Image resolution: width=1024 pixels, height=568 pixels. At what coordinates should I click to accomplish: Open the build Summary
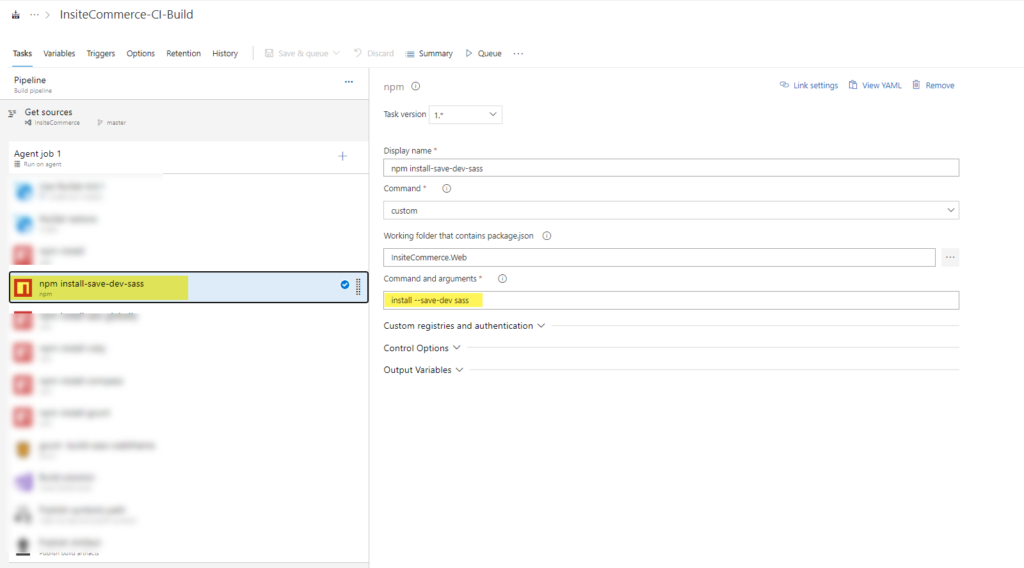tap(429, 54)
